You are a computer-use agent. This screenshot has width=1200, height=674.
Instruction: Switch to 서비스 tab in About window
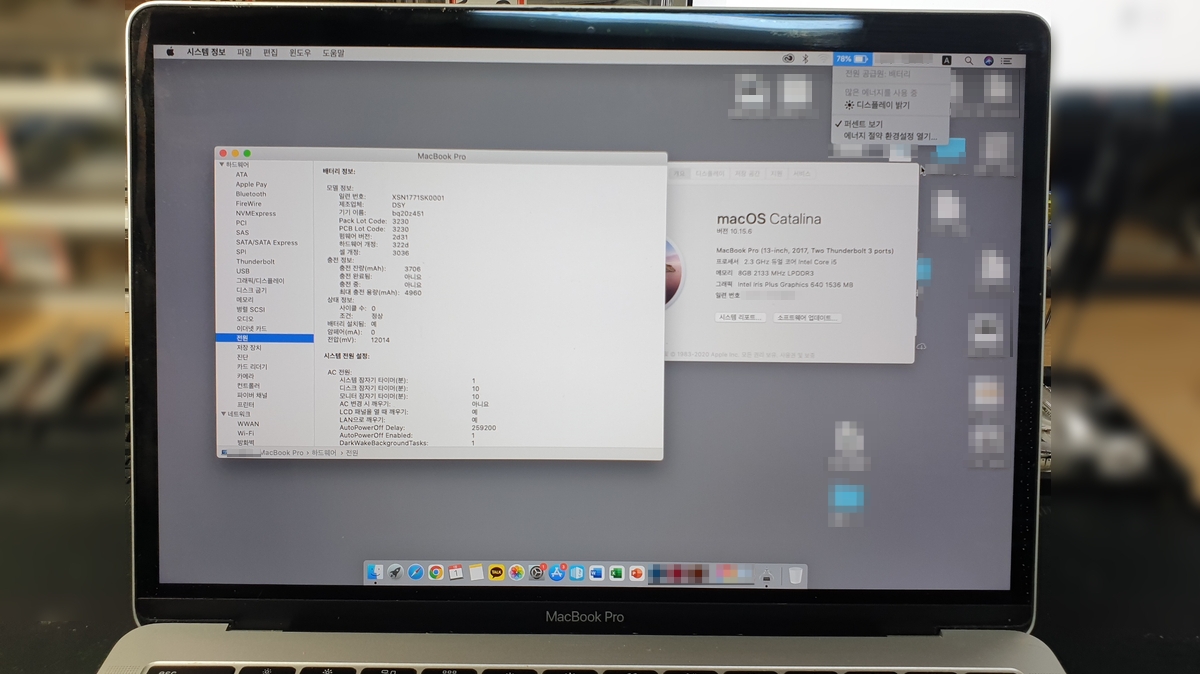803,173
